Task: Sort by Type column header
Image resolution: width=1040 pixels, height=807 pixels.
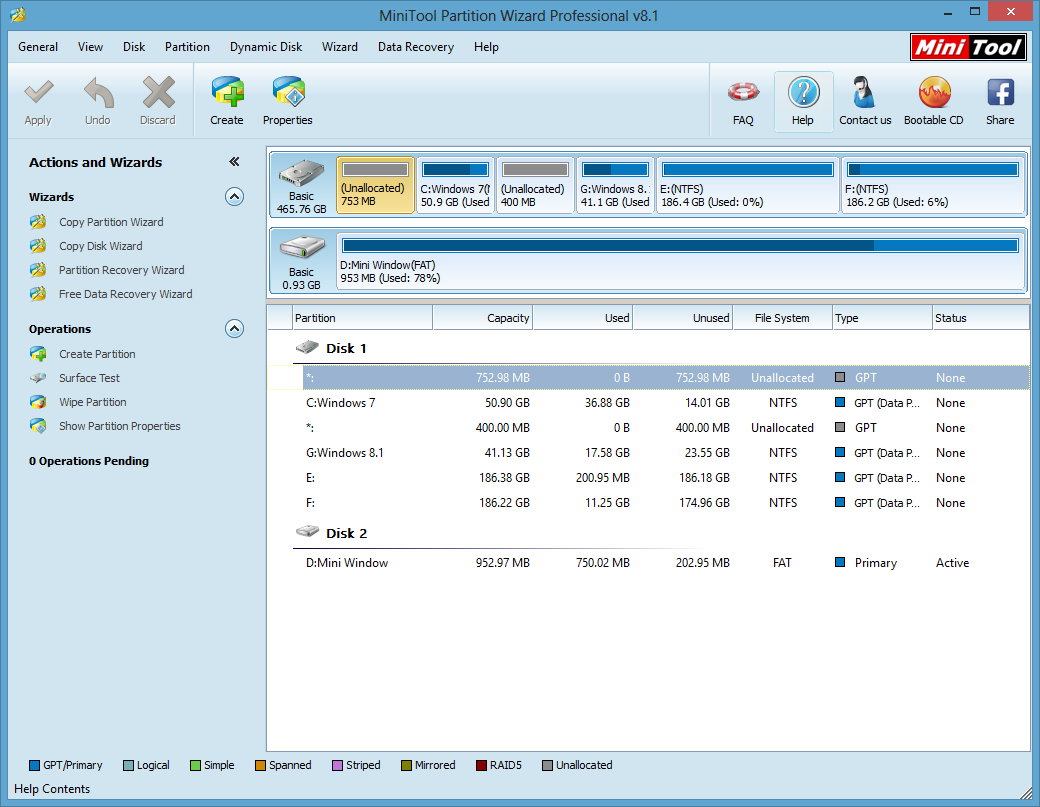Action: 882,318
